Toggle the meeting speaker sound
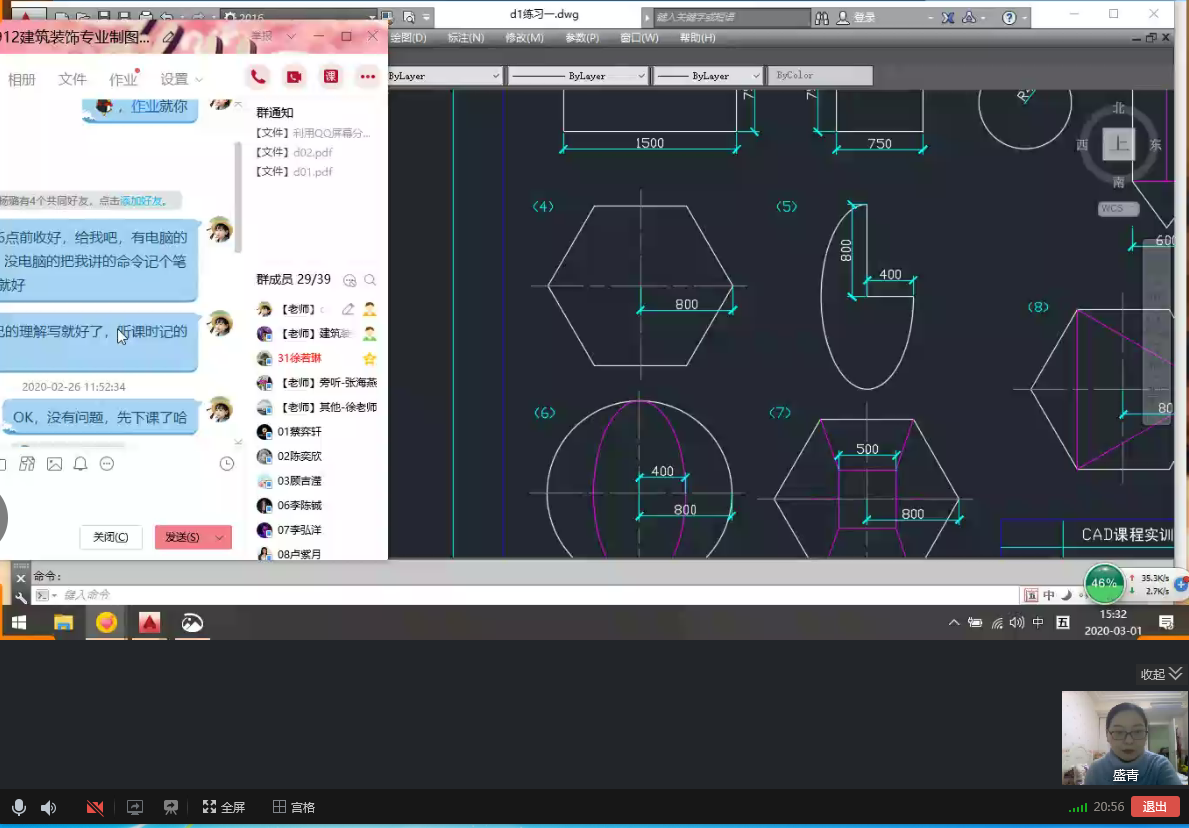The height and width of the screenshot is (828, 1189). [x=48, y=807]
